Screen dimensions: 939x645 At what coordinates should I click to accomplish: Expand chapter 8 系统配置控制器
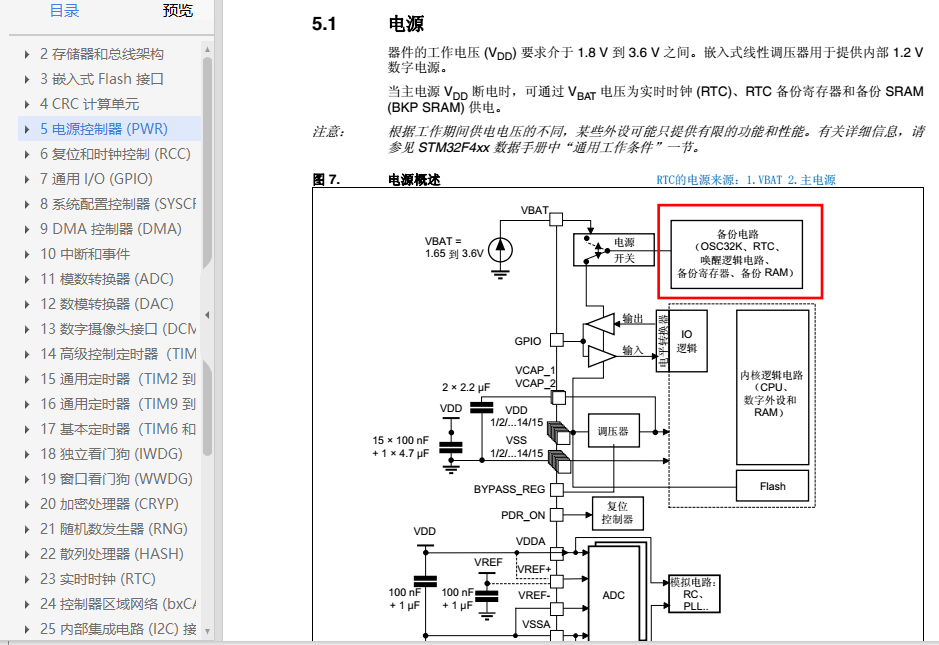(x=27, y=204)
